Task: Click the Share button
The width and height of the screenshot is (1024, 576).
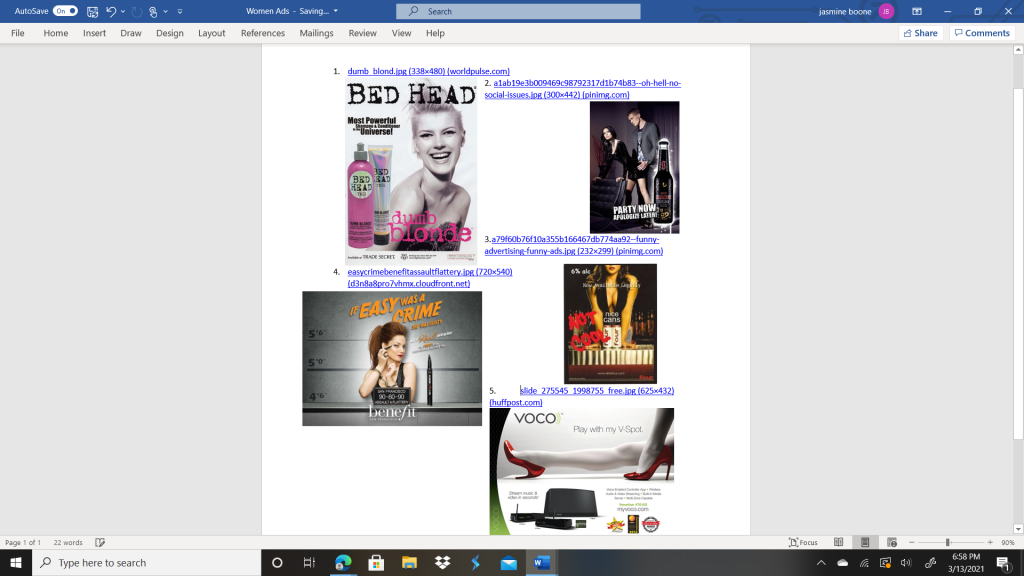Action: (x=921, y=33)
